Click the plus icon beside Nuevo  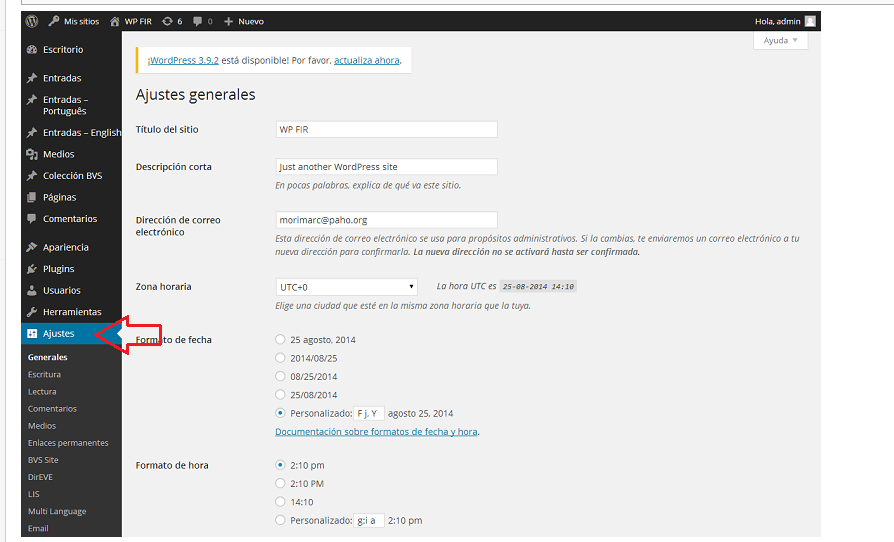229,21
